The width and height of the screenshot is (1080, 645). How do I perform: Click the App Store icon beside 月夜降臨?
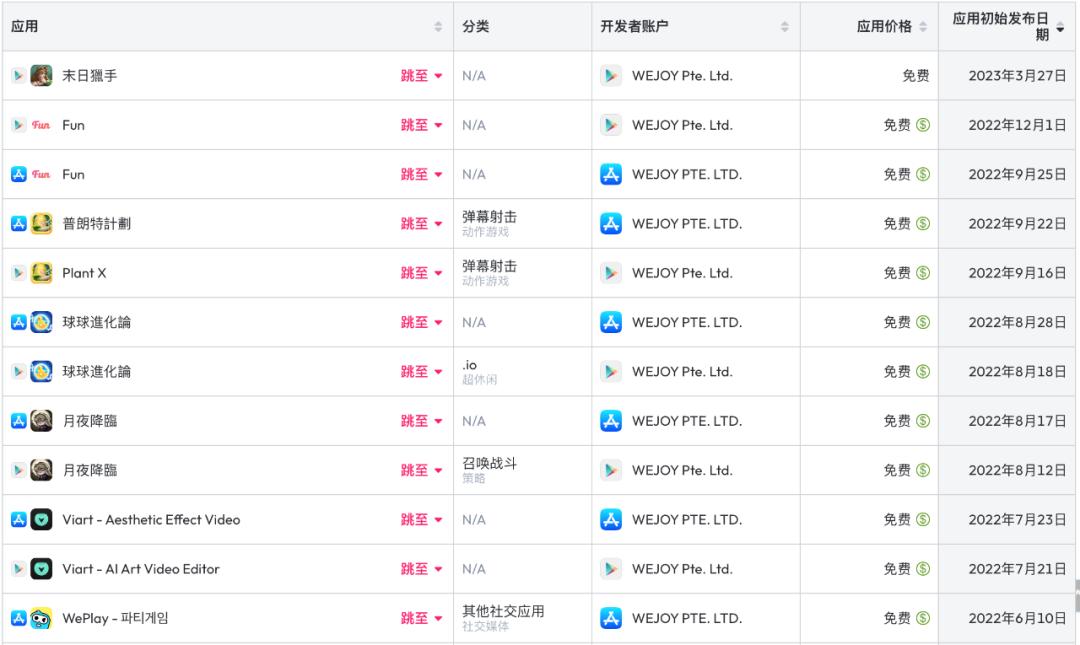click(20, 420)
